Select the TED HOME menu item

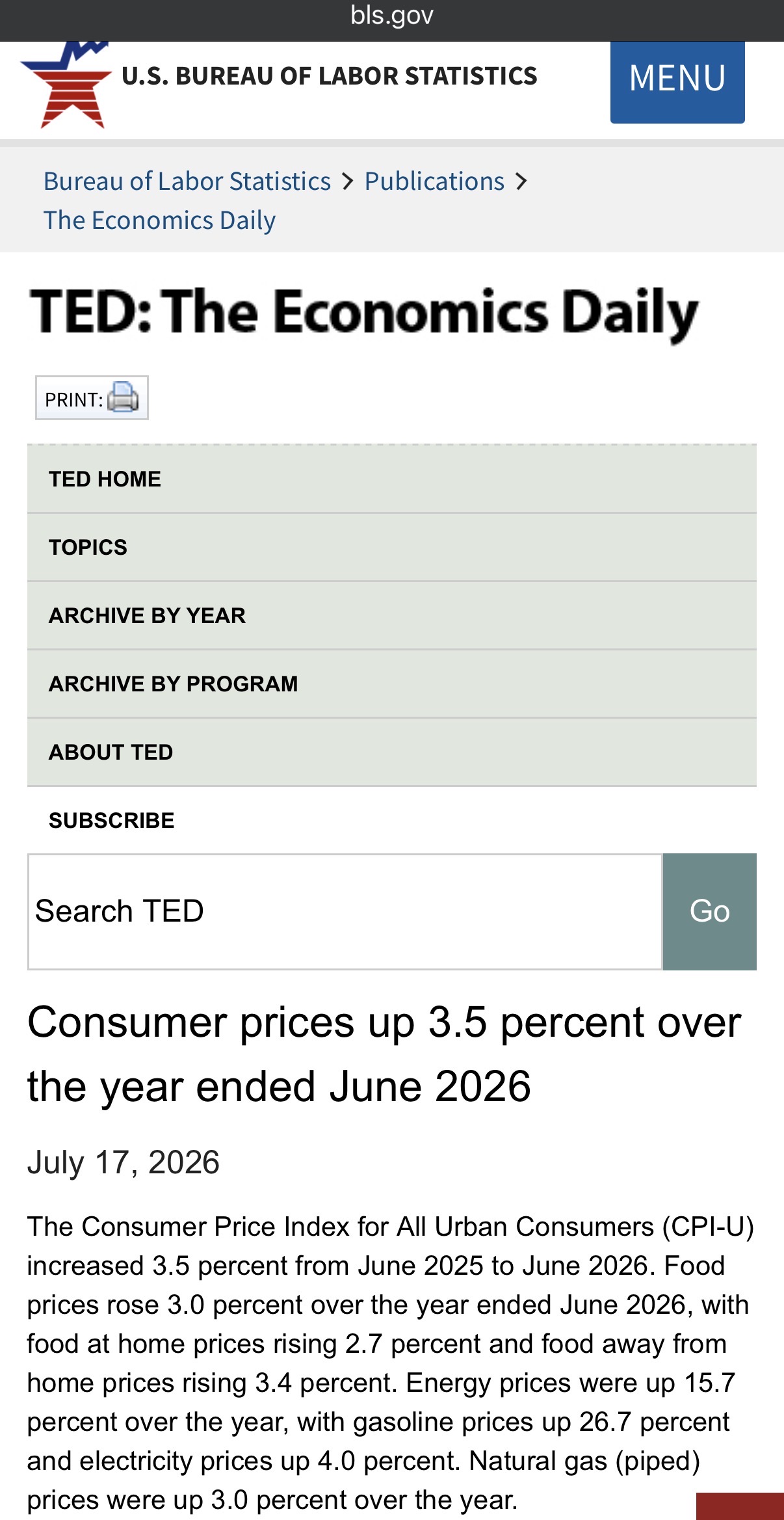click(392, 479)
